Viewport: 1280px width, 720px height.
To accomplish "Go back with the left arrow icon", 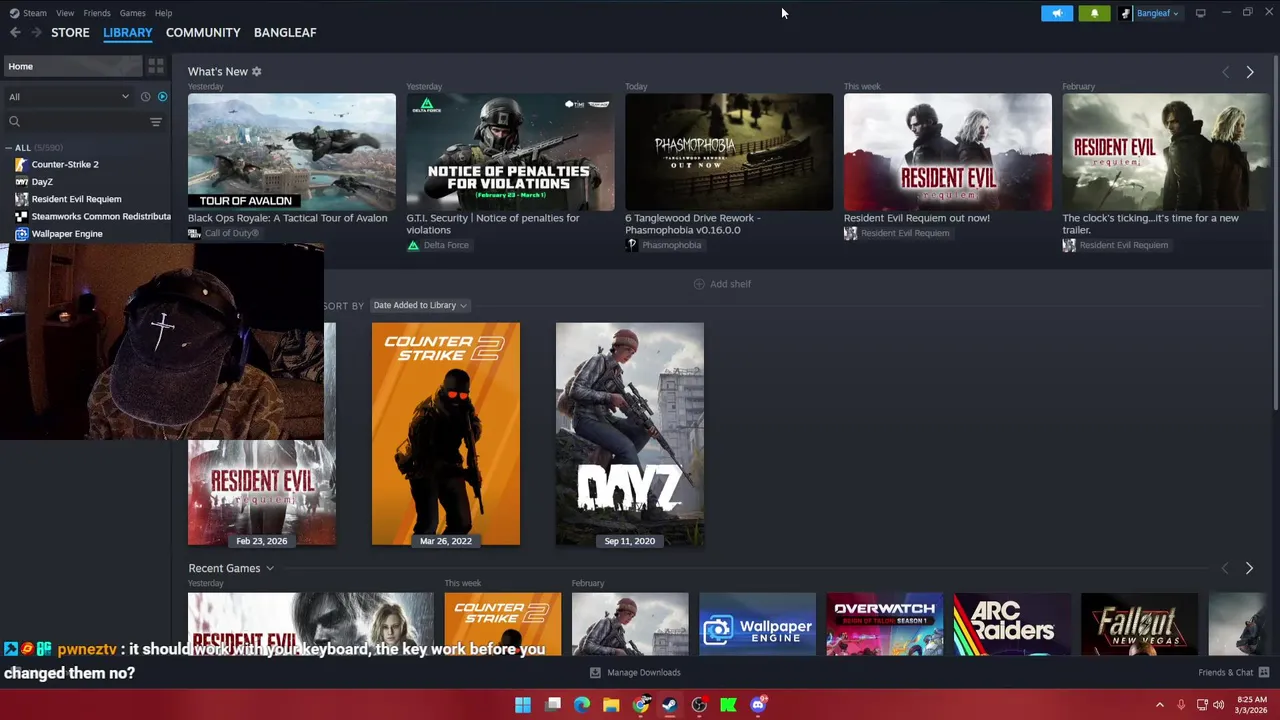I will tap(15, 33).
